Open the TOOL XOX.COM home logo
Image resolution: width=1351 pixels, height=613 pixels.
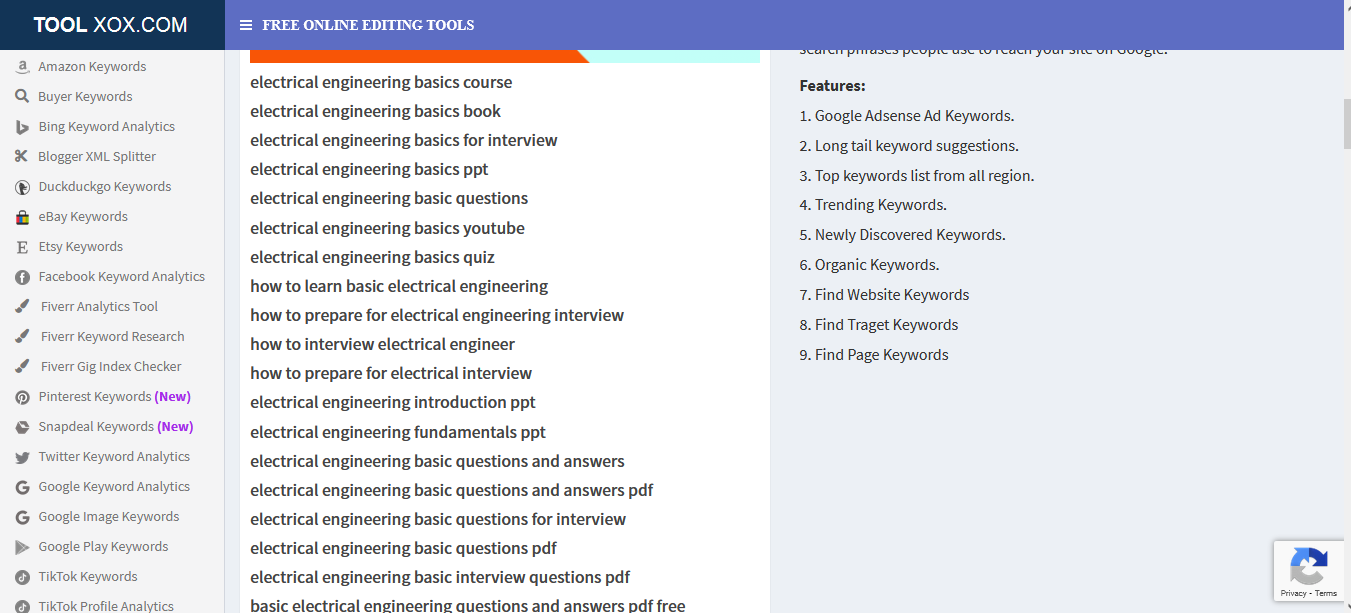[110, 25]
